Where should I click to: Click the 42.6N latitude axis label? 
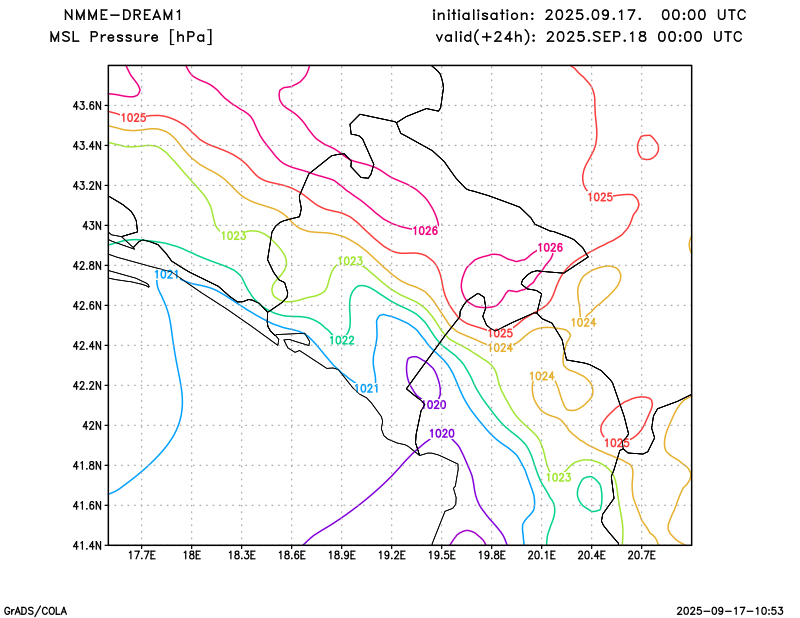(x=87, y=305)
